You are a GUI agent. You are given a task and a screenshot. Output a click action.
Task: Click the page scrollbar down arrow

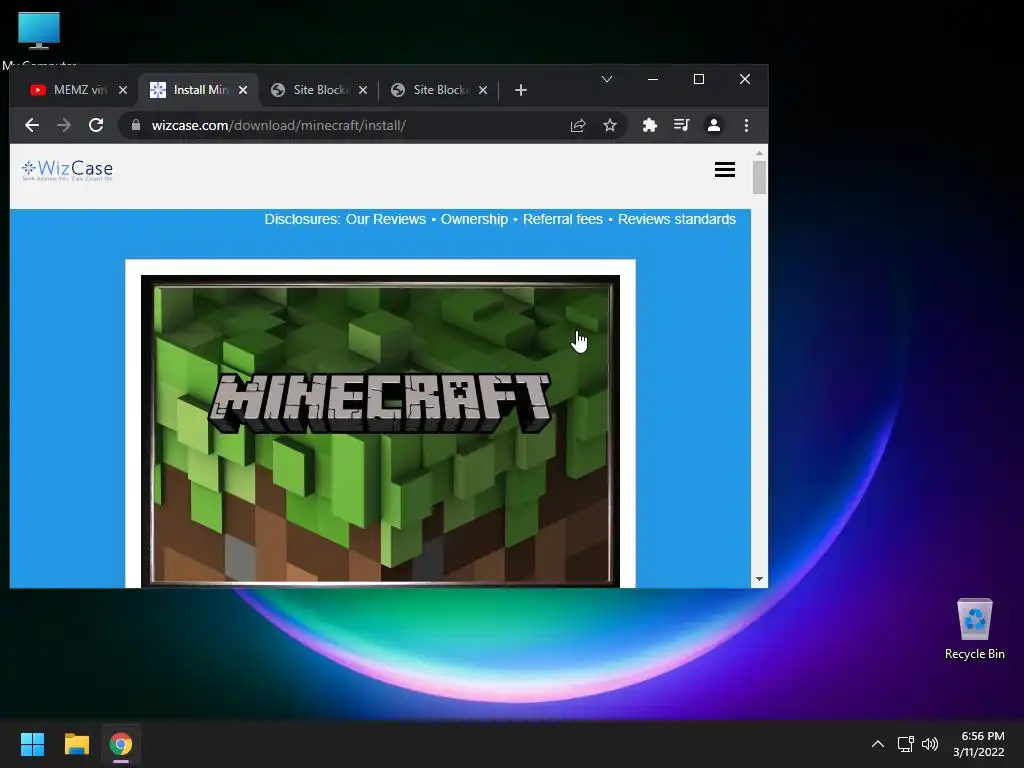(x=759, y=579)
